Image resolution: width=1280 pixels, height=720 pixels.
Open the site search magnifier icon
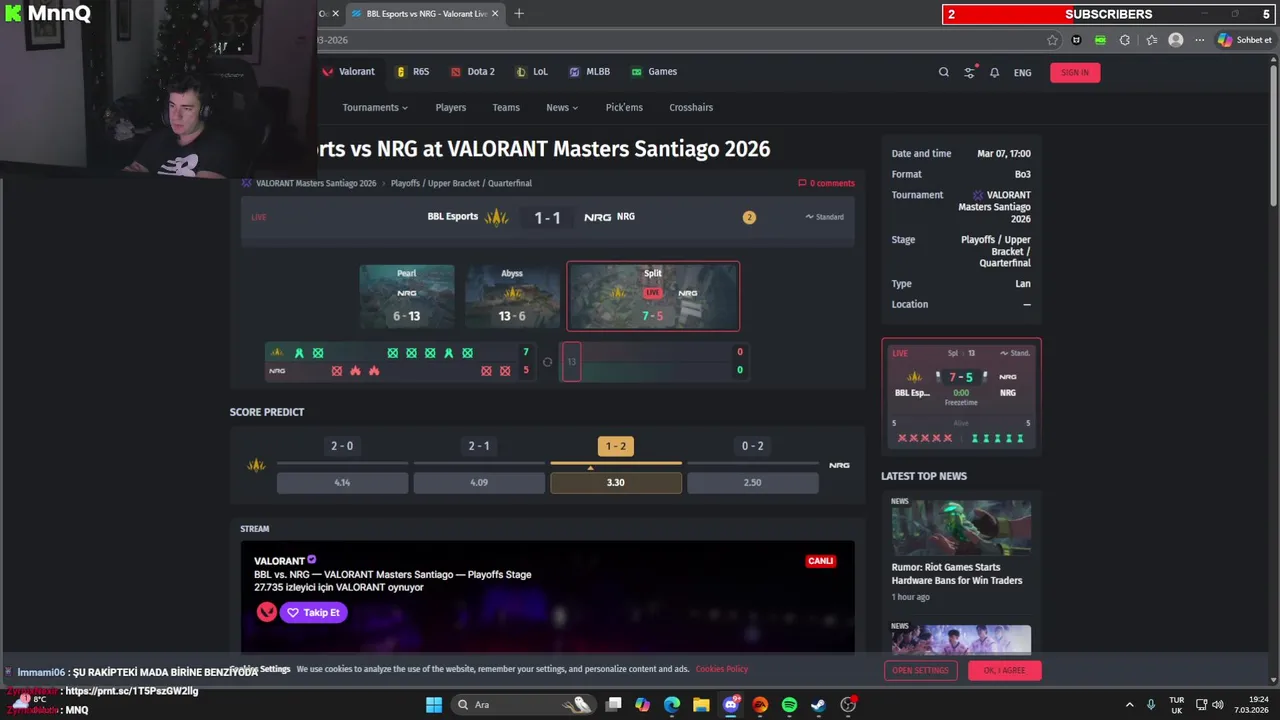pyautogui.click(x=943, y=72)
